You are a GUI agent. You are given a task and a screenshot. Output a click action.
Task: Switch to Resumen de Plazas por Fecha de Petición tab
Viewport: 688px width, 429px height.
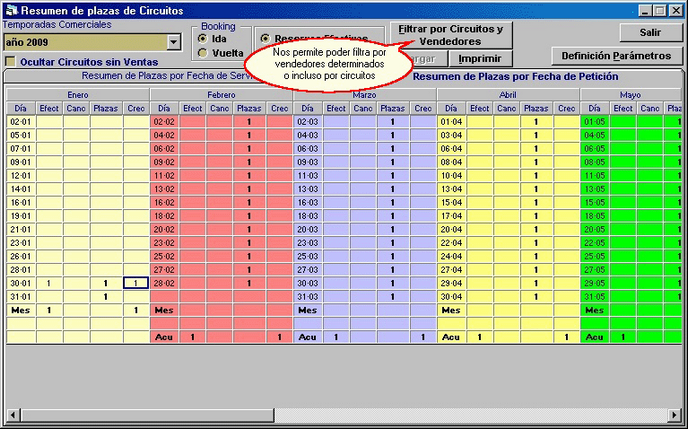point(515,76)
